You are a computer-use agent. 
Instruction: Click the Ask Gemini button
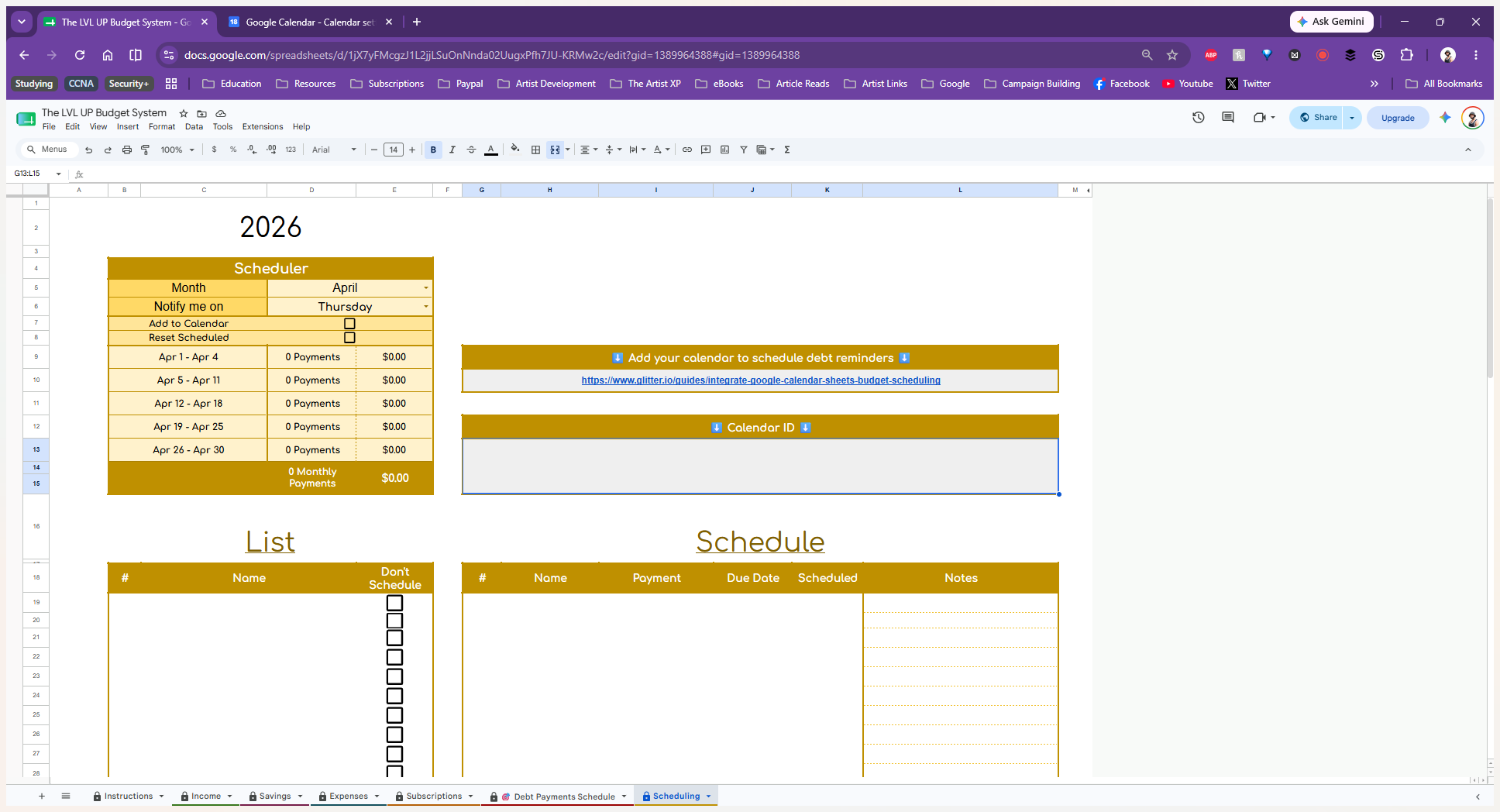(x=1331, y=22)
